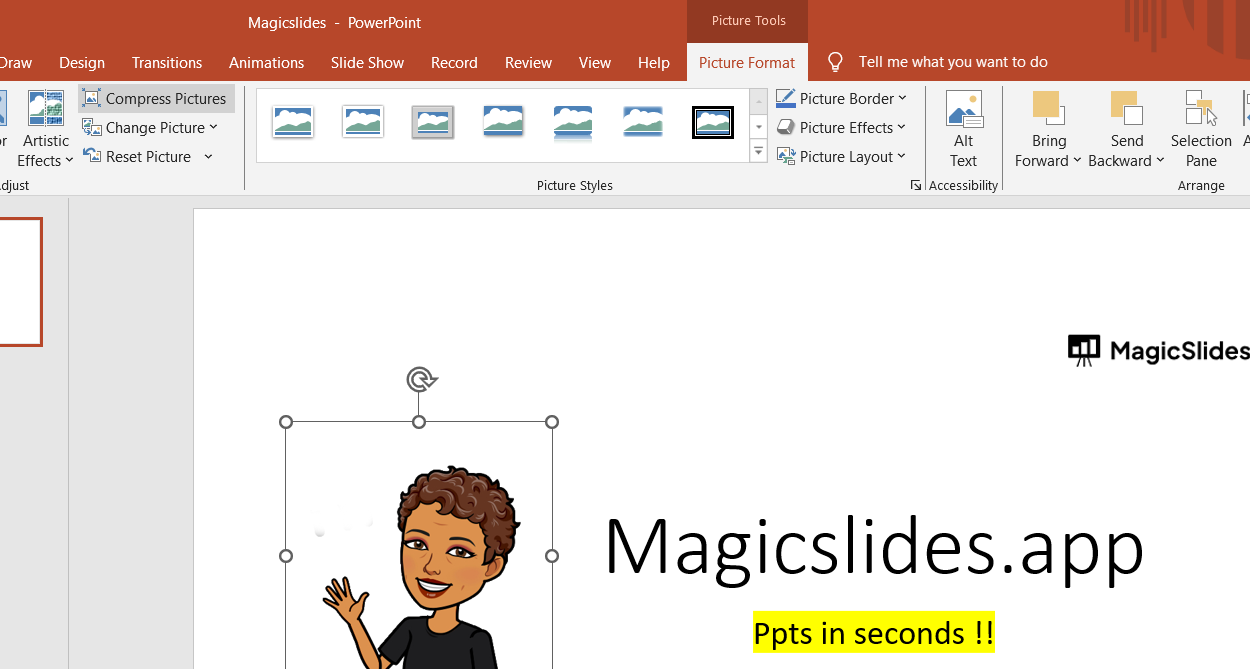Apply the second picture style: beveled matte white
Image resolution: width=1250 pixels, height=669 pixels.
pyautogui.click(x=363, y=122)
